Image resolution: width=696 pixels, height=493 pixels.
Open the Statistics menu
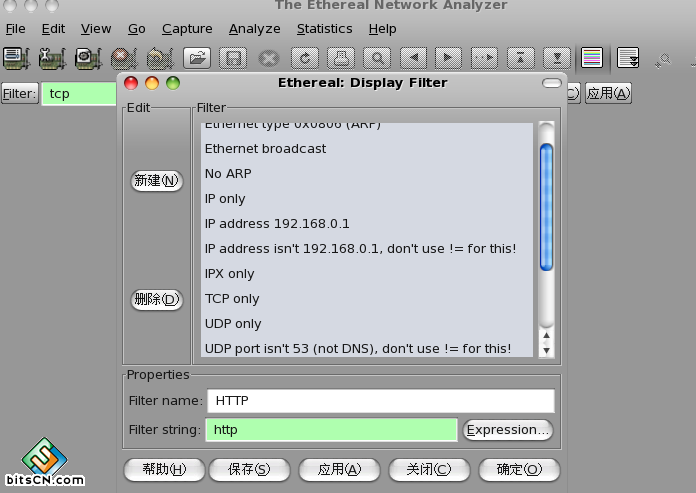point(324,29)
